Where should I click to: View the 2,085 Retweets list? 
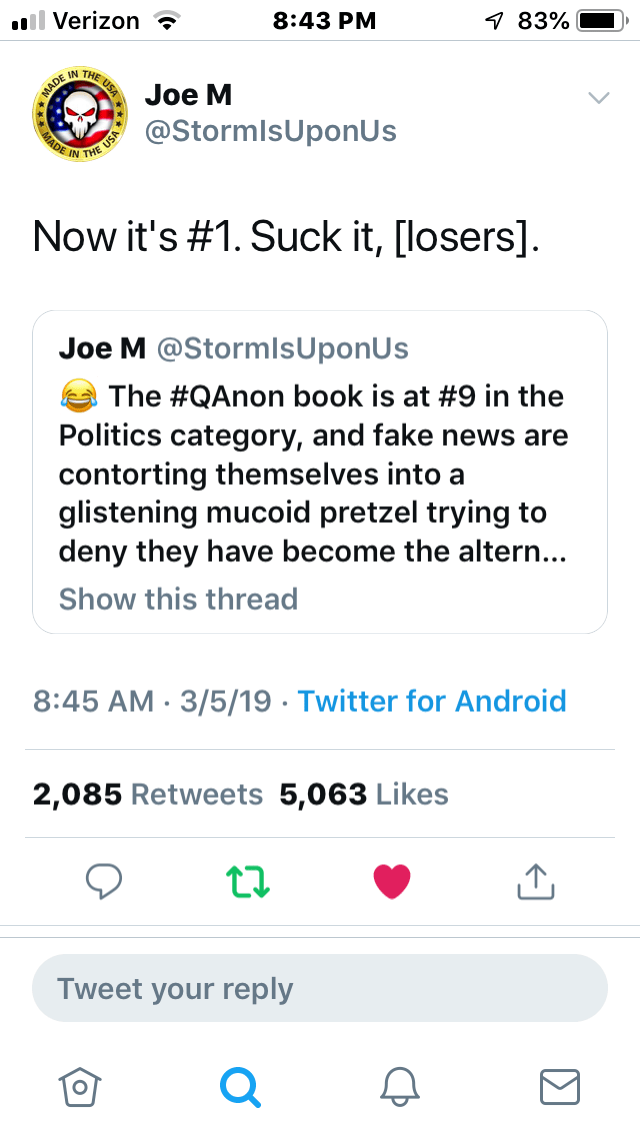(x=148, y=794)
